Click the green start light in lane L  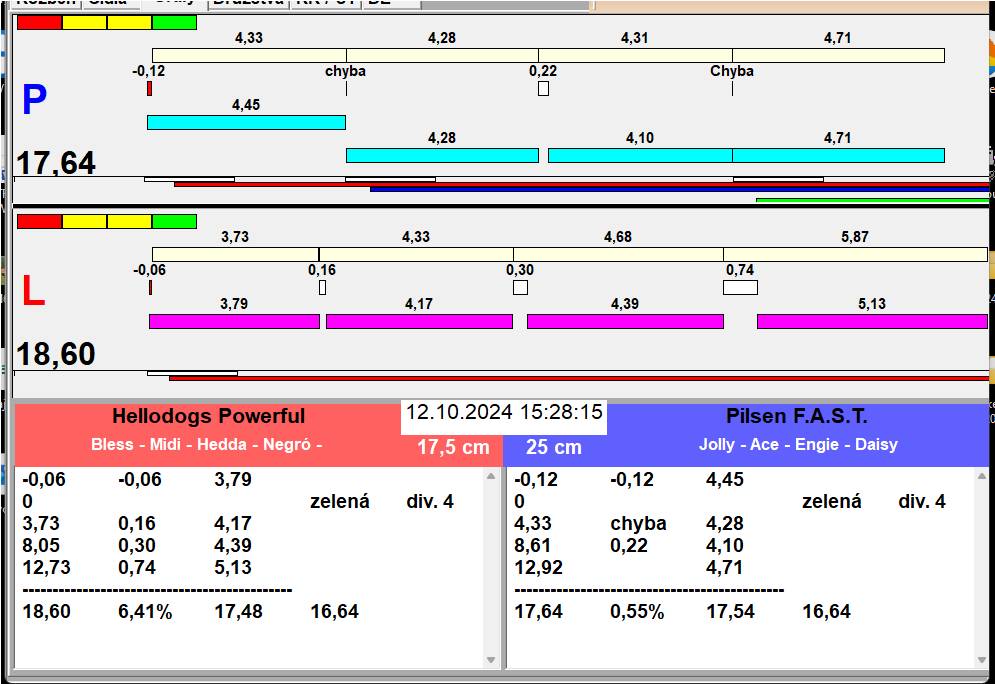pyautogui.click(x=175, y=221)
